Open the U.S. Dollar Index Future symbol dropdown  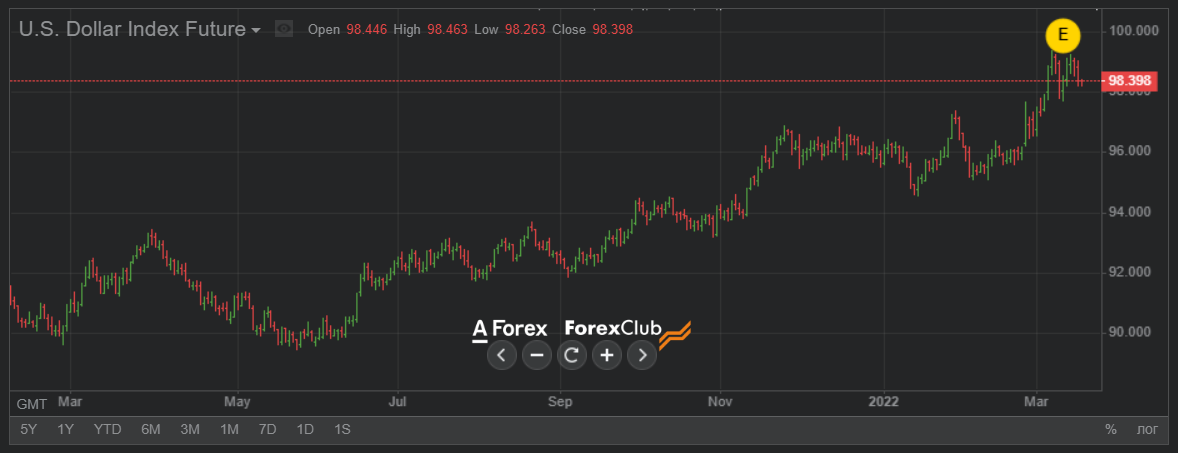[140, 29]
